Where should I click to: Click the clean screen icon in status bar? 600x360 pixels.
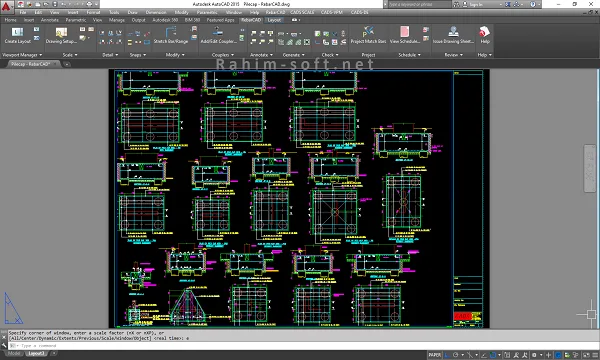[587, 355]
